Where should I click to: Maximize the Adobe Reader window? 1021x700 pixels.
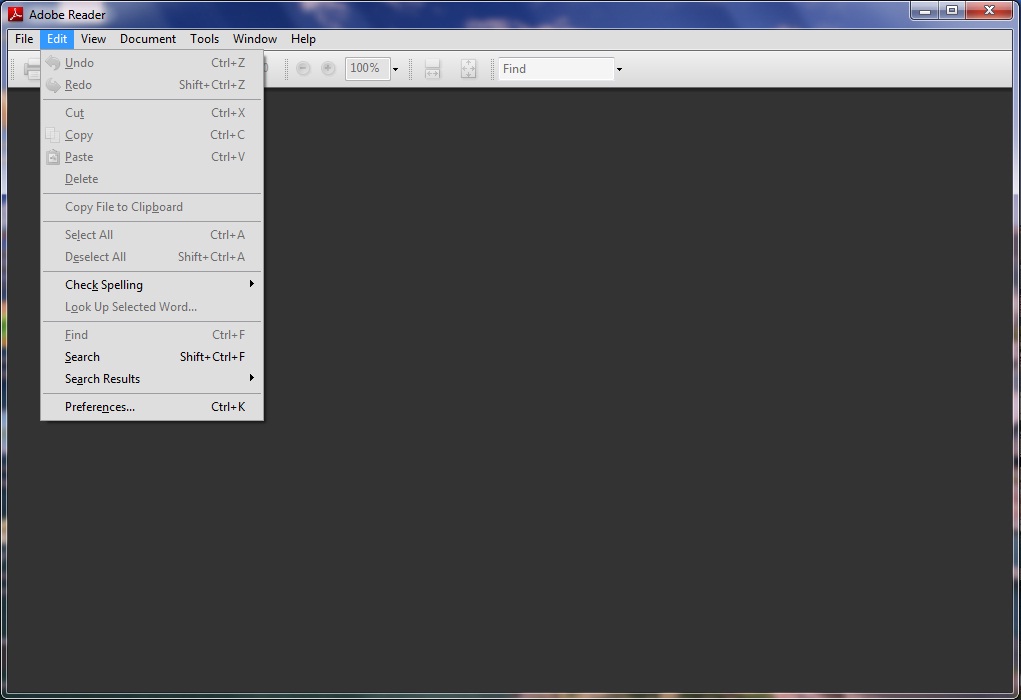[x=952, y=10]
